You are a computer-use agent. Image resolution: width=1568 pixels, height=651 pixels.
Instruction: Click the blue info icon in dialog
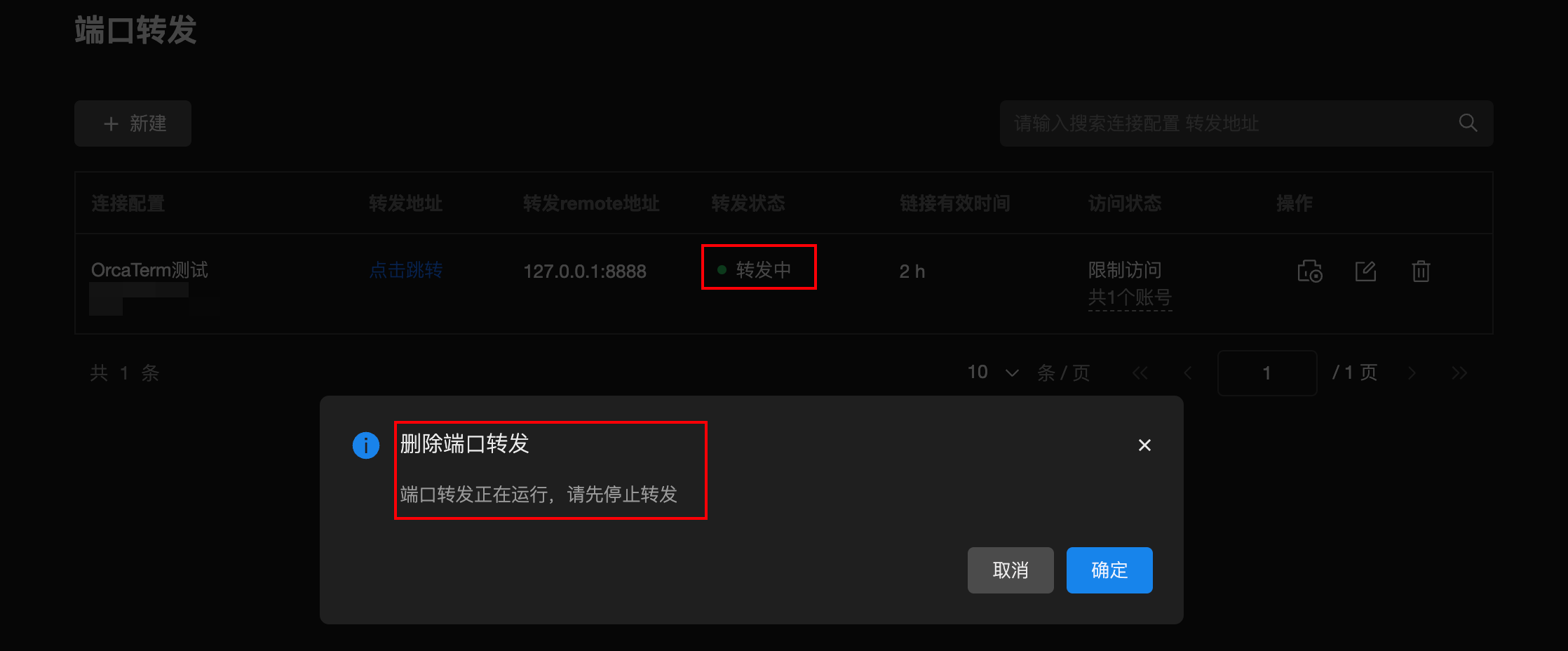pos(366,445)
